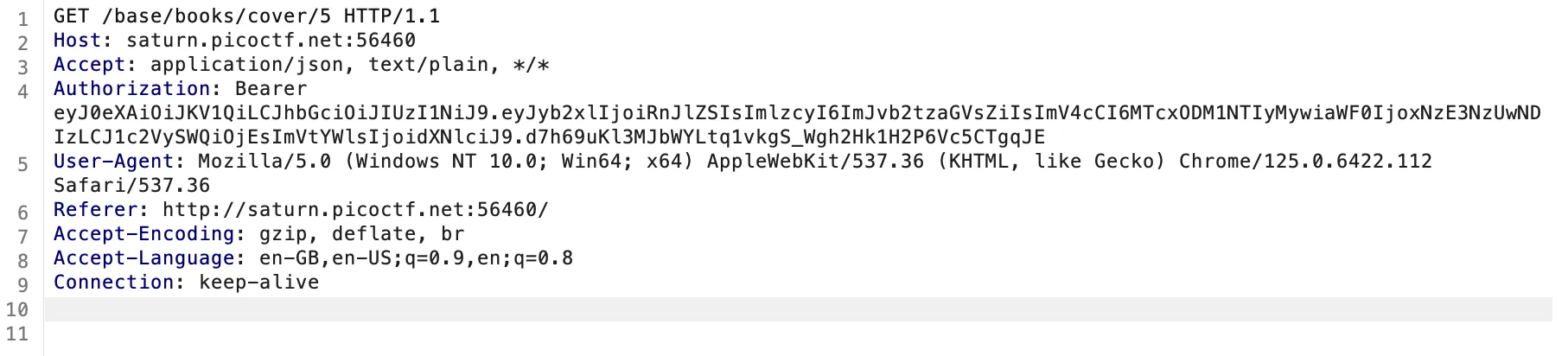The image size is (1568, 356).
Task: Click the User-Agent header name
Action: click(113, 162)
